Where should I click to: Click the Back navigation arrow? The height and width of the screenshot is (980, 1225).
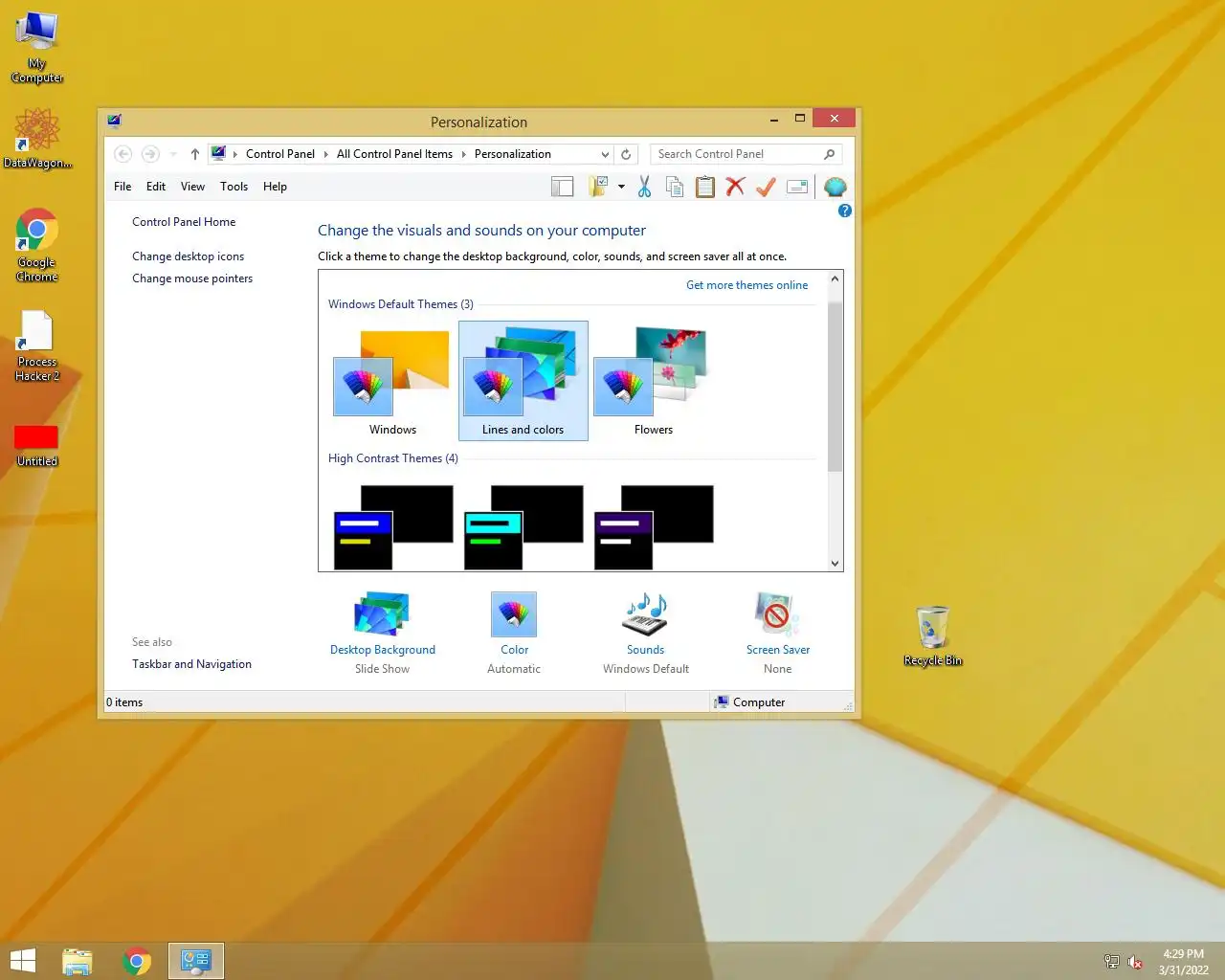123,154
